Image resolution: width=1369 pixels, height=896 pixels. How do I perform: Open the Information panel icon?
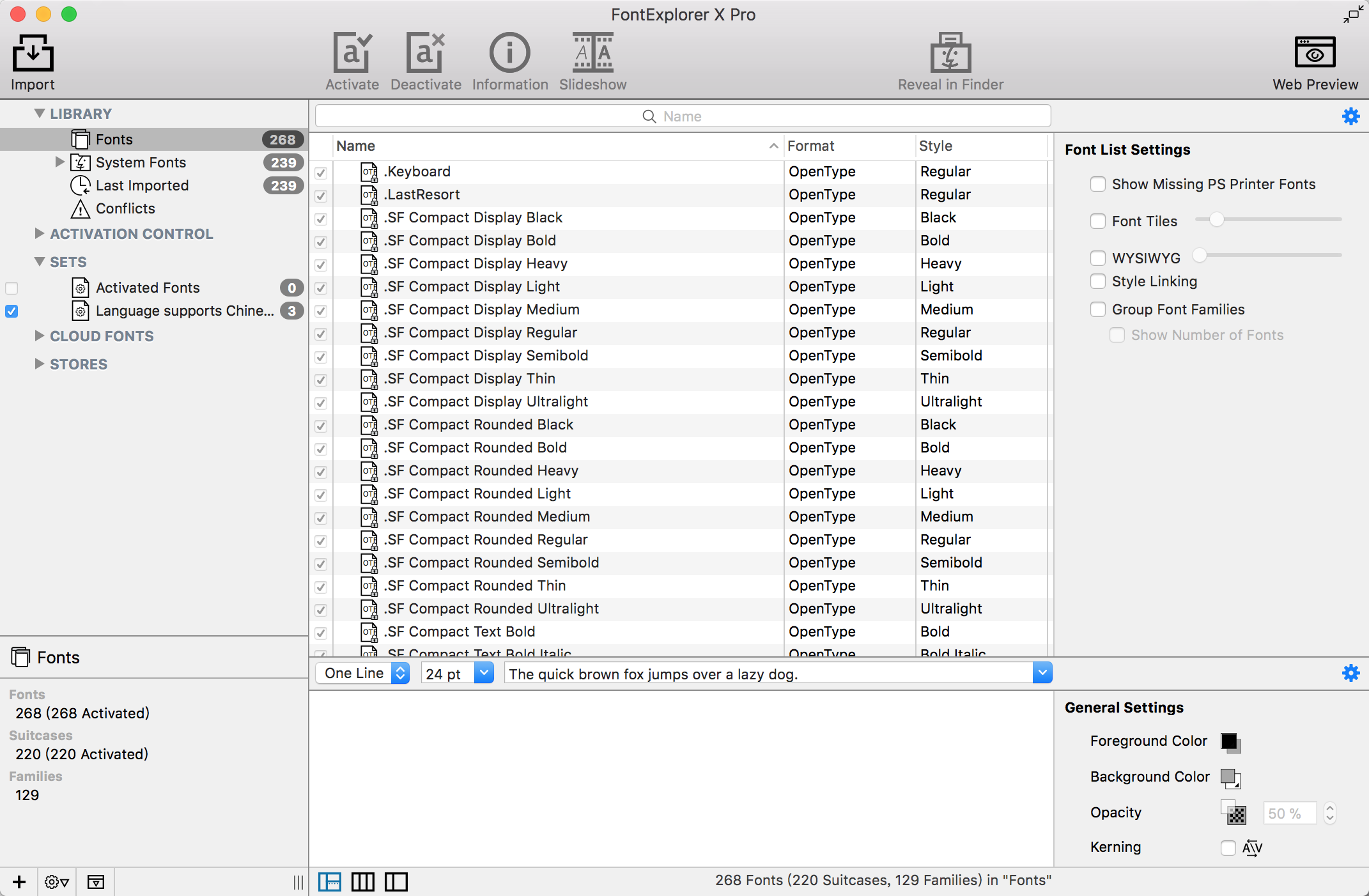click(509, 53)
